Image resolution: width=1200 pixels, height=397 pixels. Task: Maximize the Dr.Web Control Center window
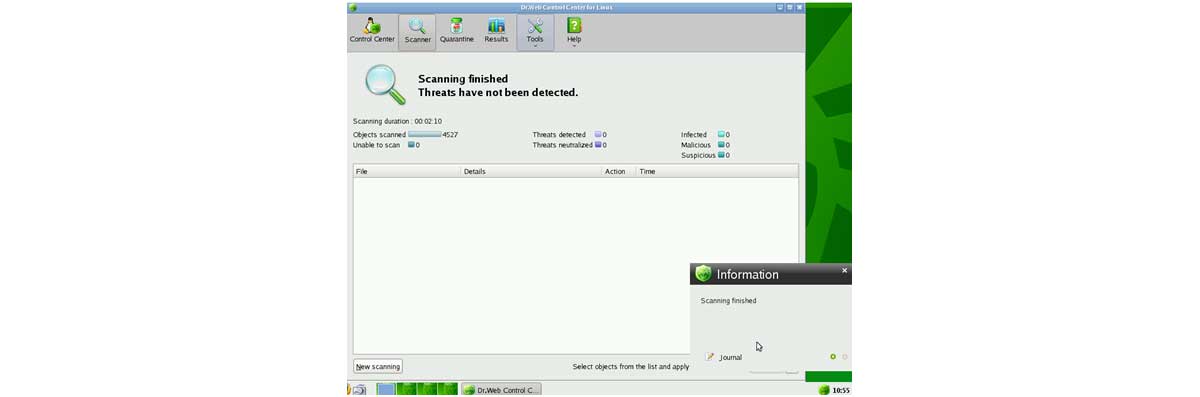pos(790,6)
